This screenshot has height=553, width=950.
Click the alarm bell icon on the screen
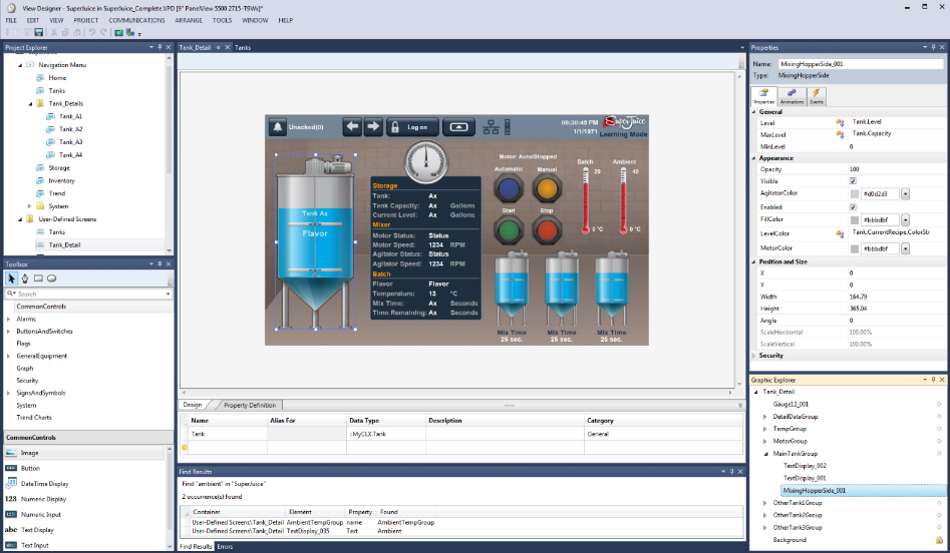click(x=278, y=127)
